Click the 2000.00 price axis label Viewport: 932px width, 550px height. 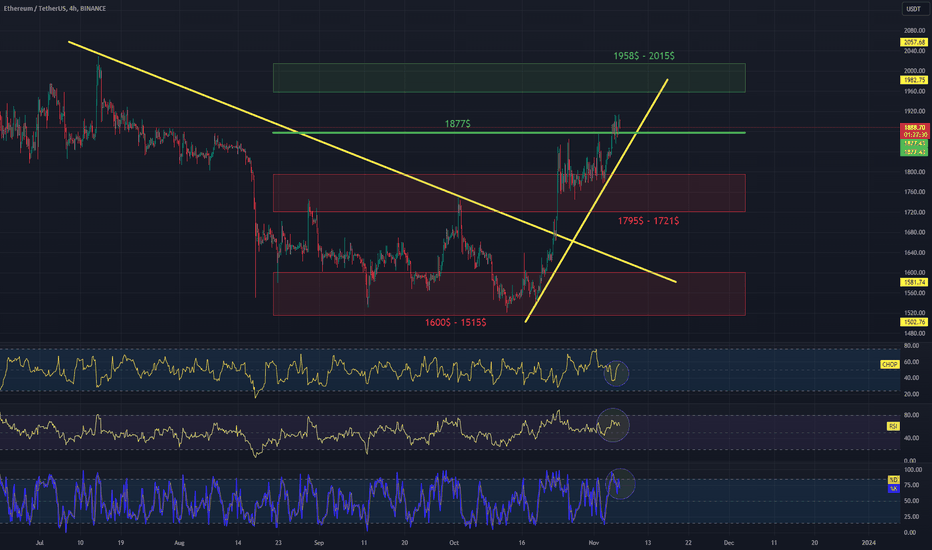coord(914,71)
